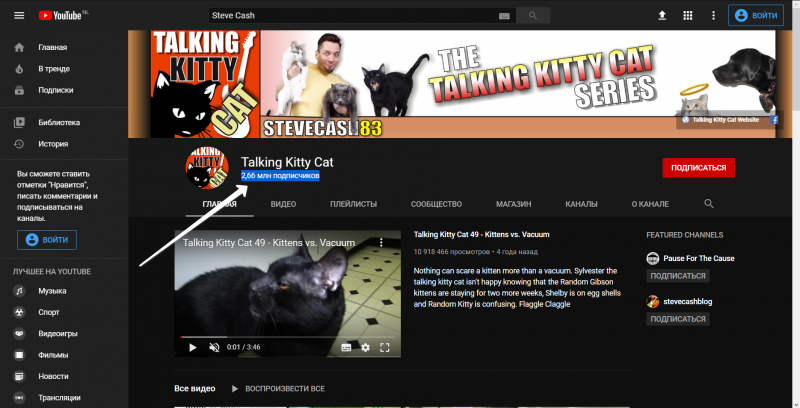Screen dimensions: 800x408
Task: Open the video player three-dot menu
Action: click(x=381, y=243)
